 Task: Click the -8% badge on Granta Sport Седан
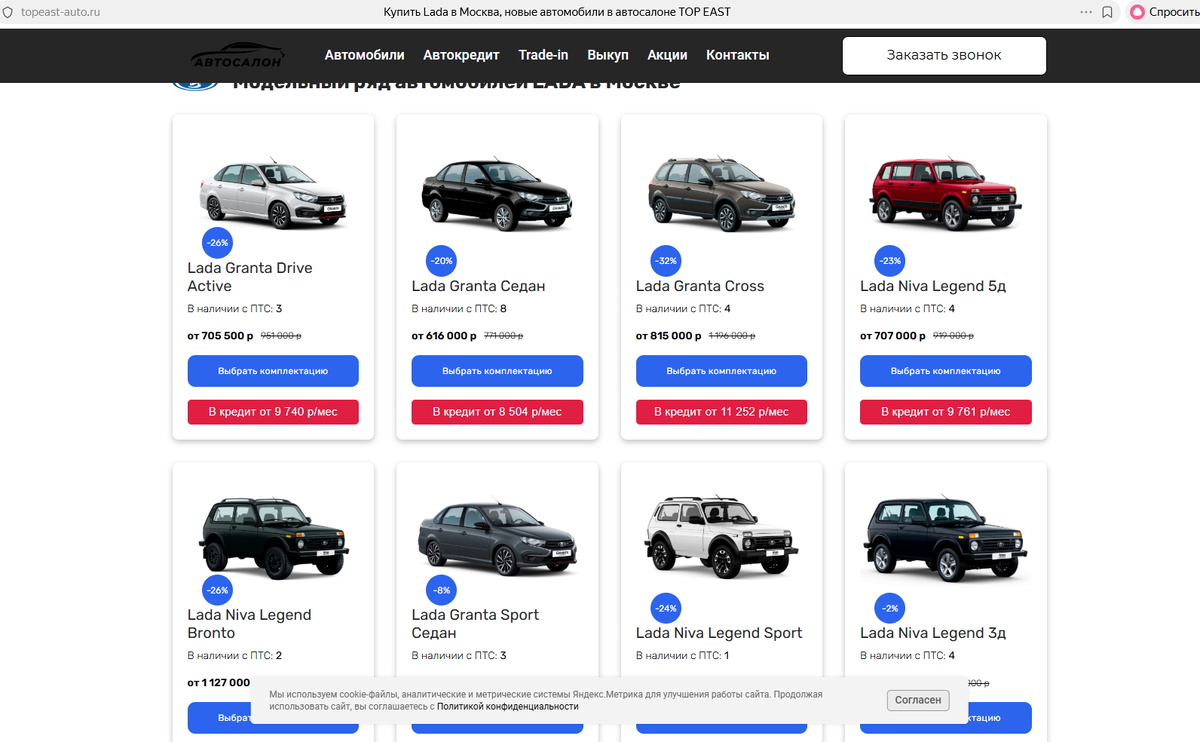pyautogui.click(x=441, y=590)
